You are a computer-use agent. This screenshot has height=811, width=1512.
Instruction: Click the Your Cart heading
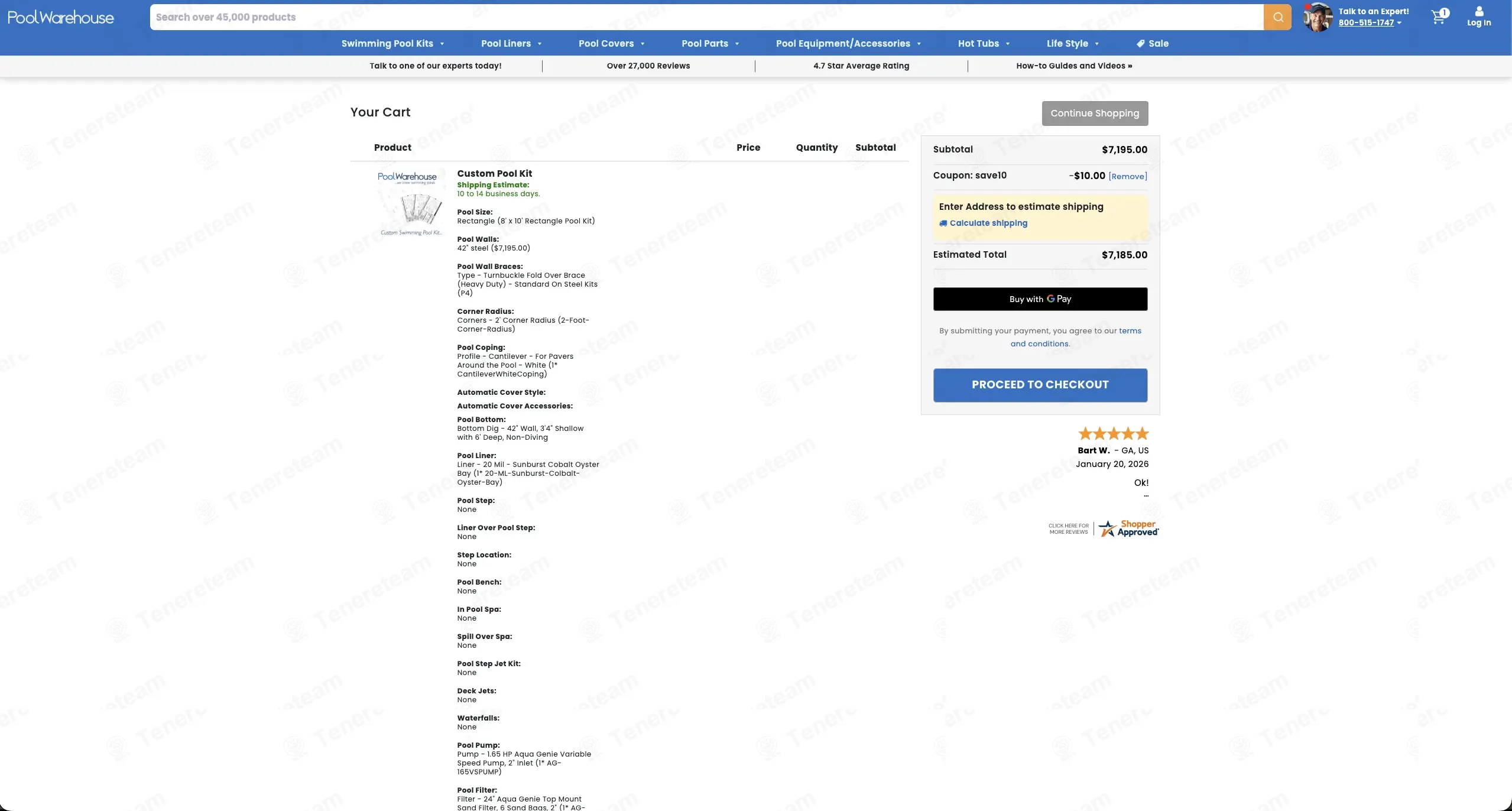(380, 112)
